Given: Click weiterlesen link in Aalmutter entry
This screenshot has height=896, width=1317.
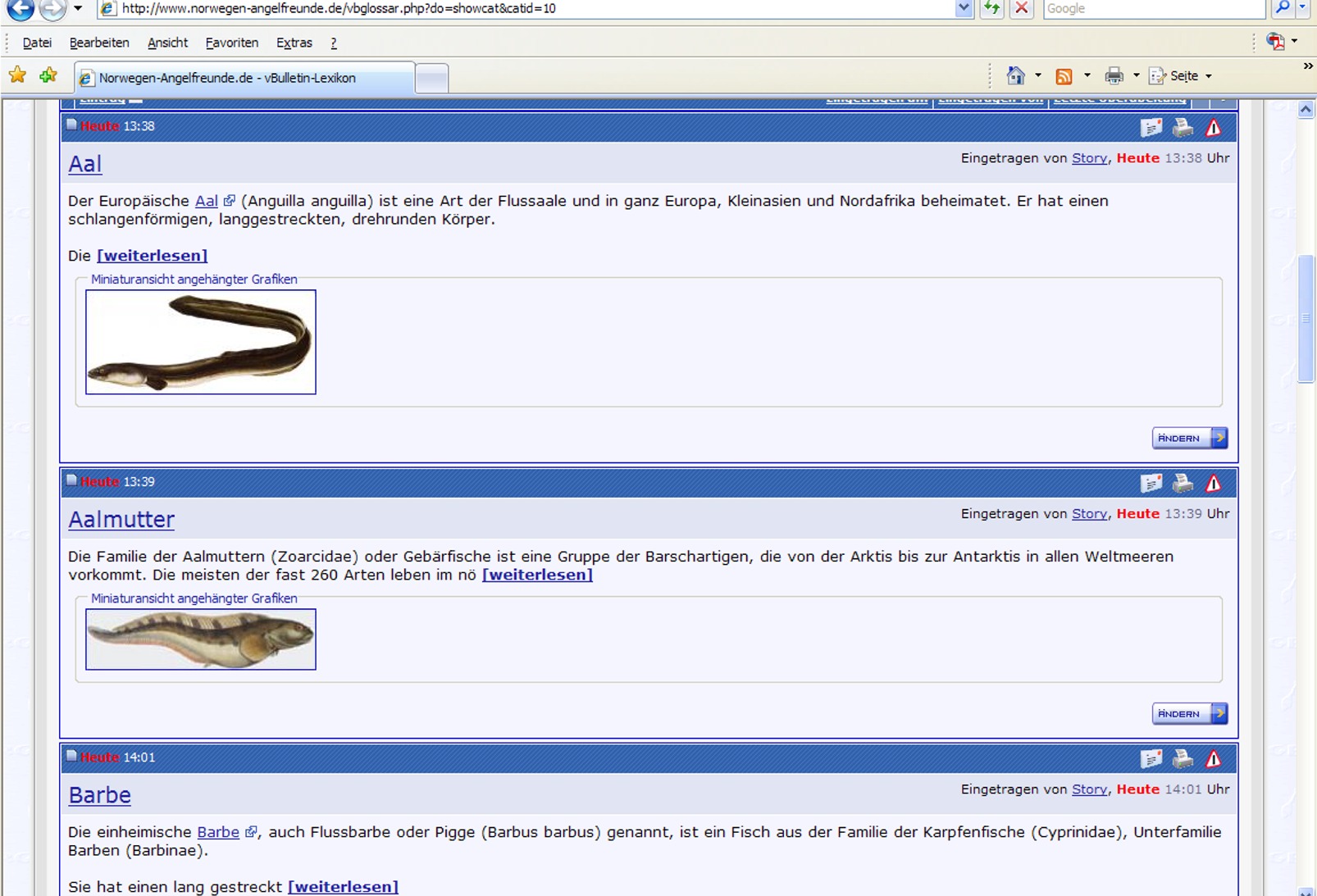Looking at the screenshot, I should tap(537, 575).
